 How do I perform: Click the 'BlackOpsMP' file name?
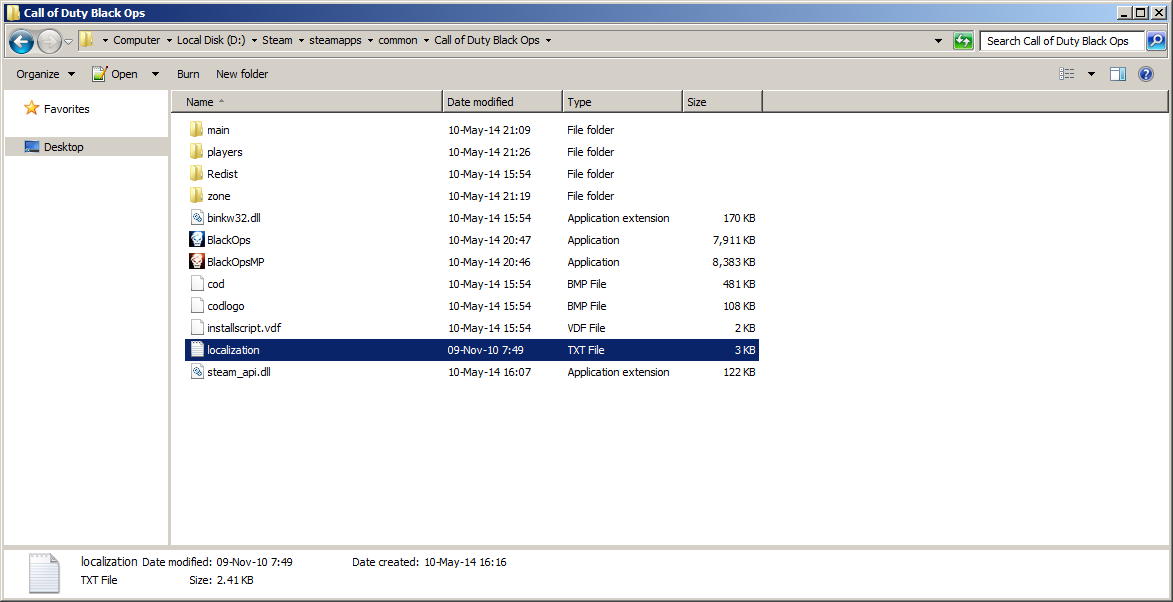coord(236,262)
